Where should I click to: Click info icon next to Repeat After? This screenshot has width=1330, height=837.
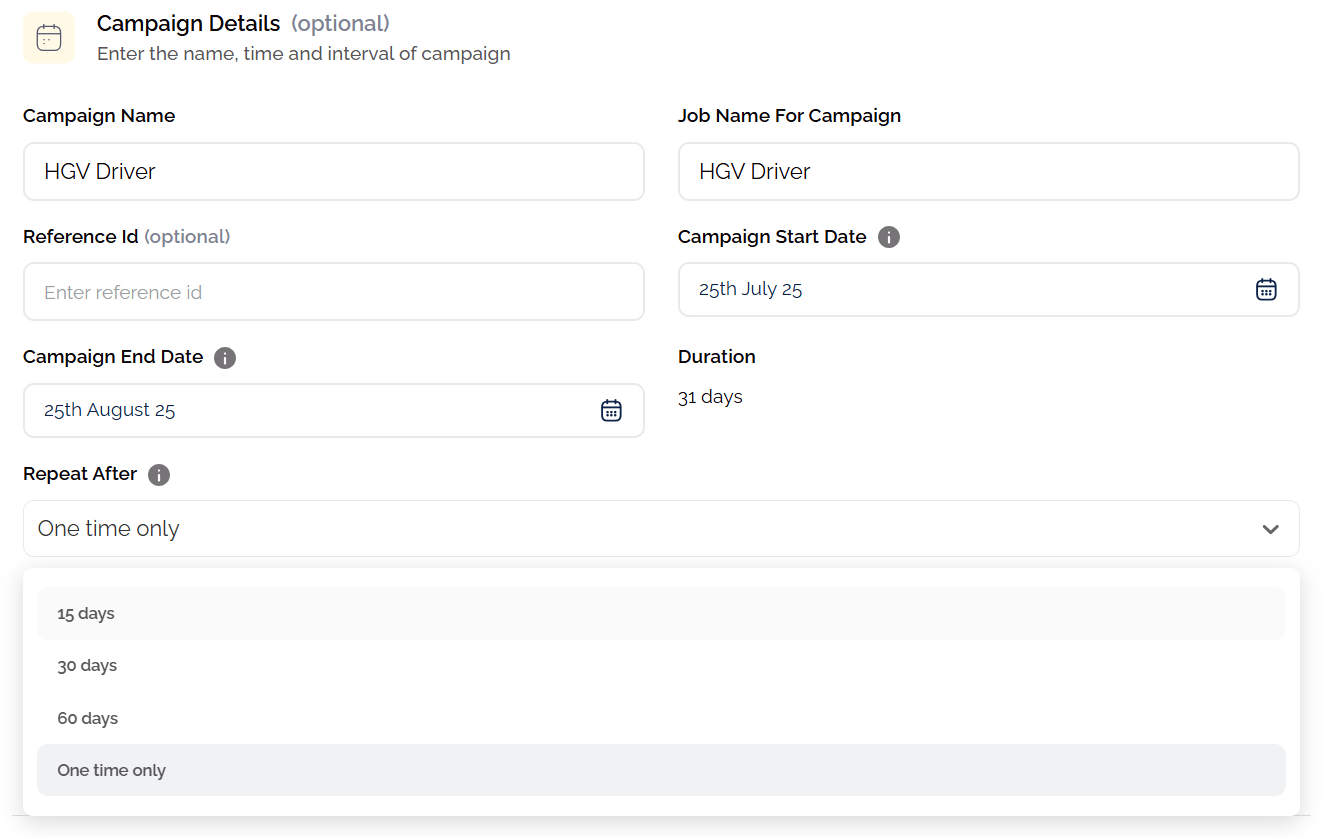[x=159, y=475]
